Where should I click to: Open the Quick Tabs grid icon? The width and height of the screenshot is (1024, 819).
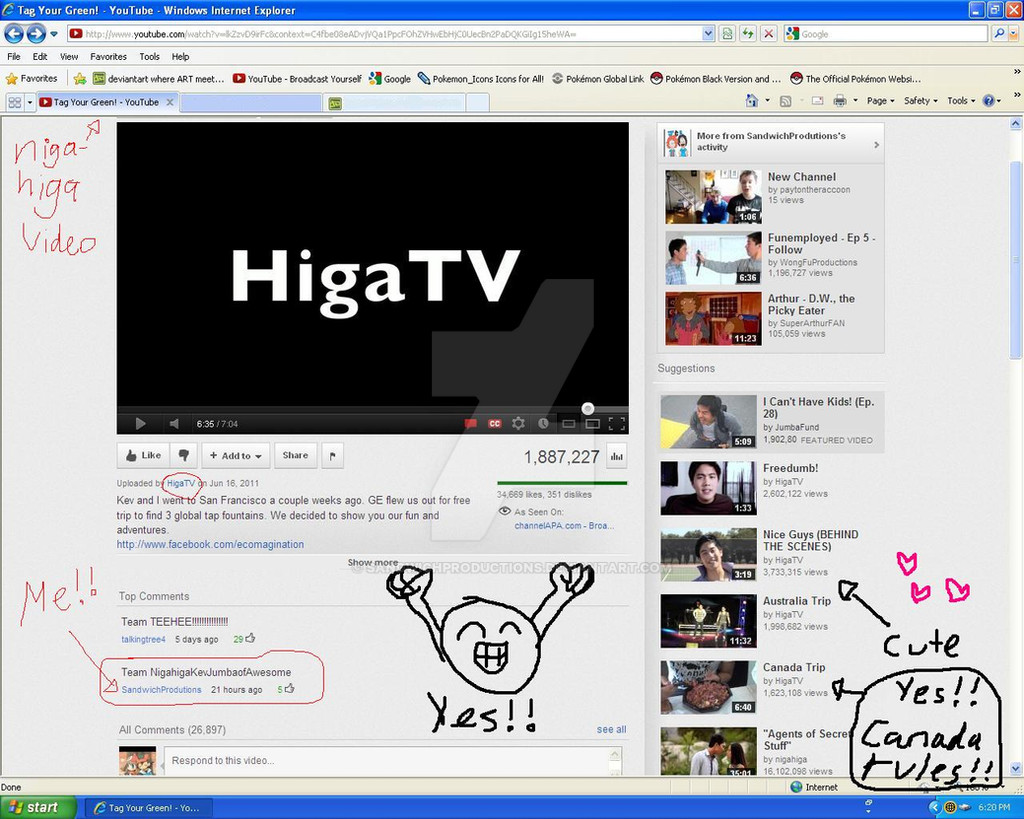[x=14, y=103]
